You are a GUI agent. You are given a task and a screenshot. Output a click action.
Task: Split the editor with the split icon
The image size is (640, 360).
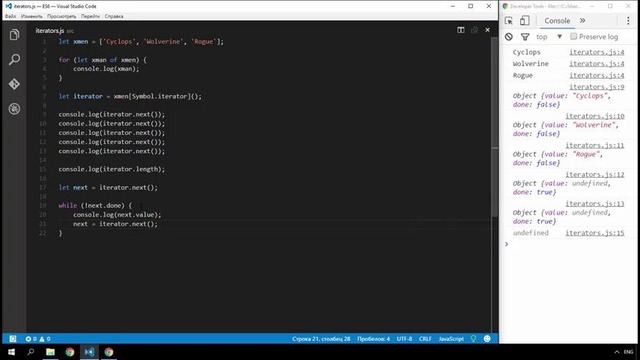(x=461, y=30)
